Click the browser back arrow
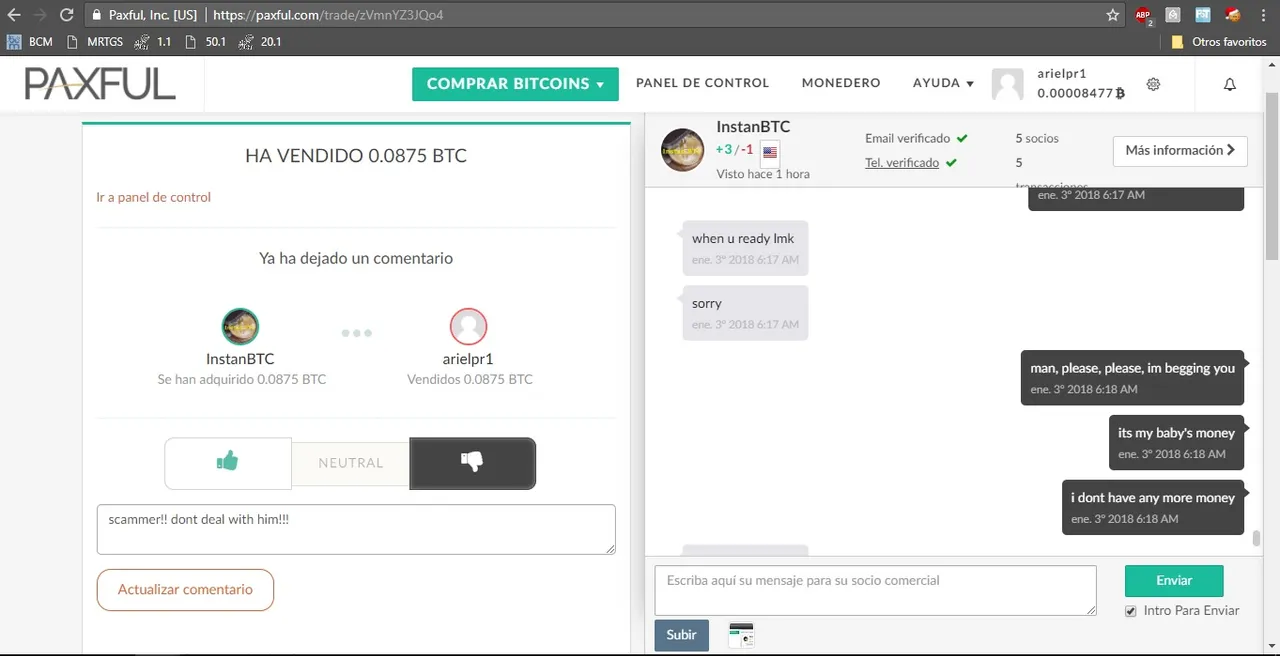The width and height of the screenshot is (1280, 656). pyautogui.click(x=14, y=15)
